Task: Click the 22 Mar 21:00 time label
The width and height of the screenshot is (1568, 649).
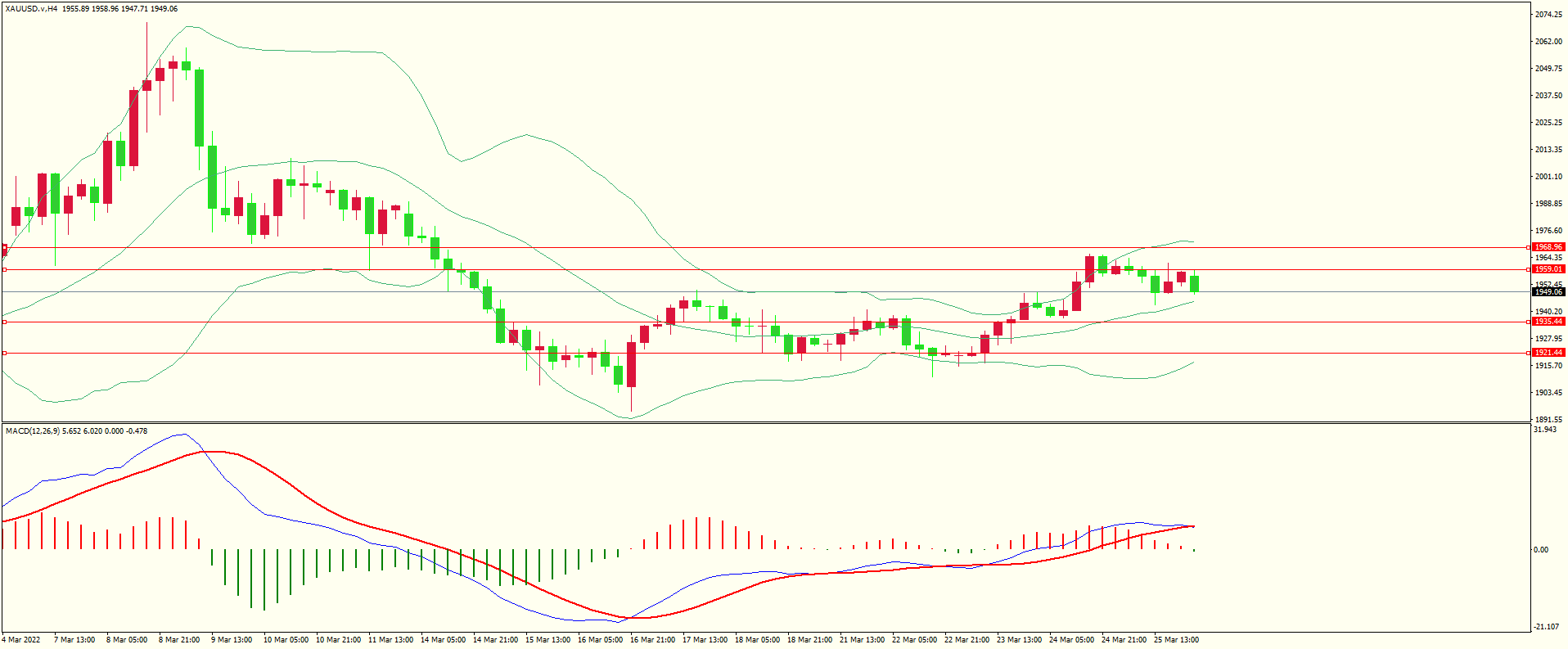Action: point(966,640)
